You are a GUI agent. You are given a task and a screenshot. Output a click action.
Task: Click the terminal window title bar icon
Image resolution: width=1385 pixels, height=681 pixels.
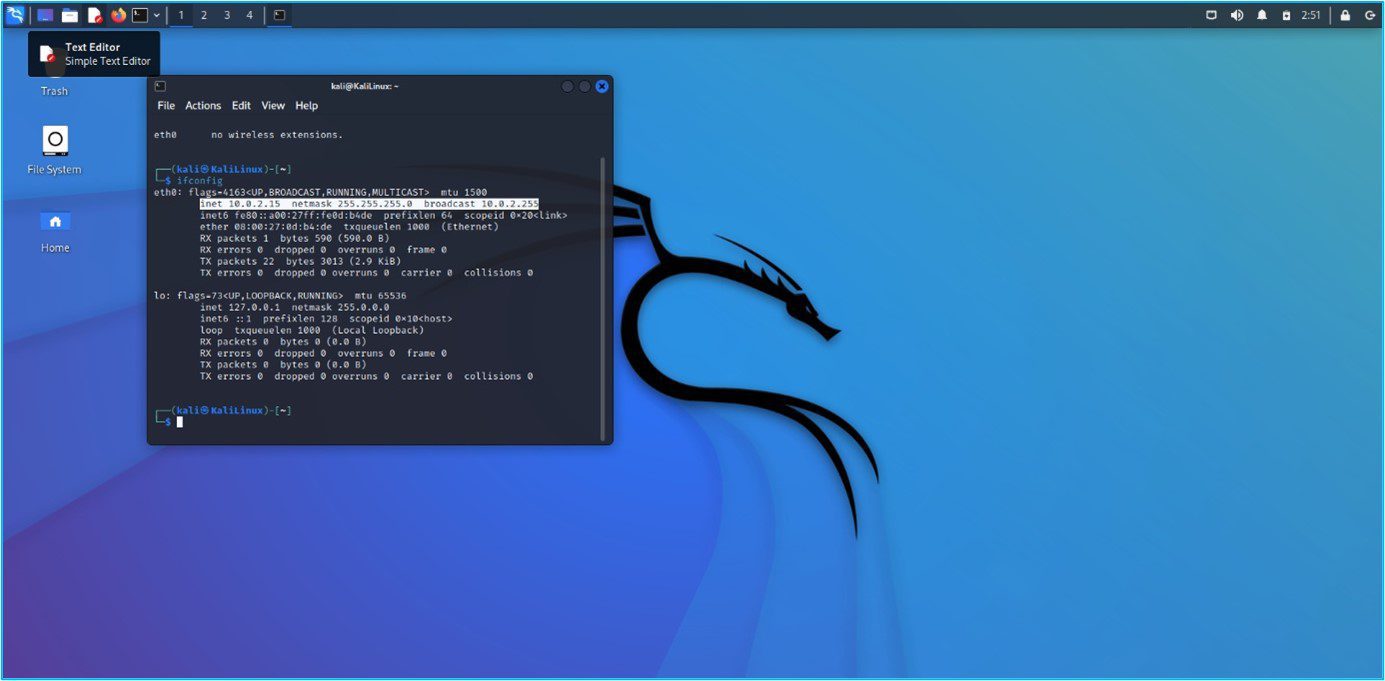click(x=160, y=86)
